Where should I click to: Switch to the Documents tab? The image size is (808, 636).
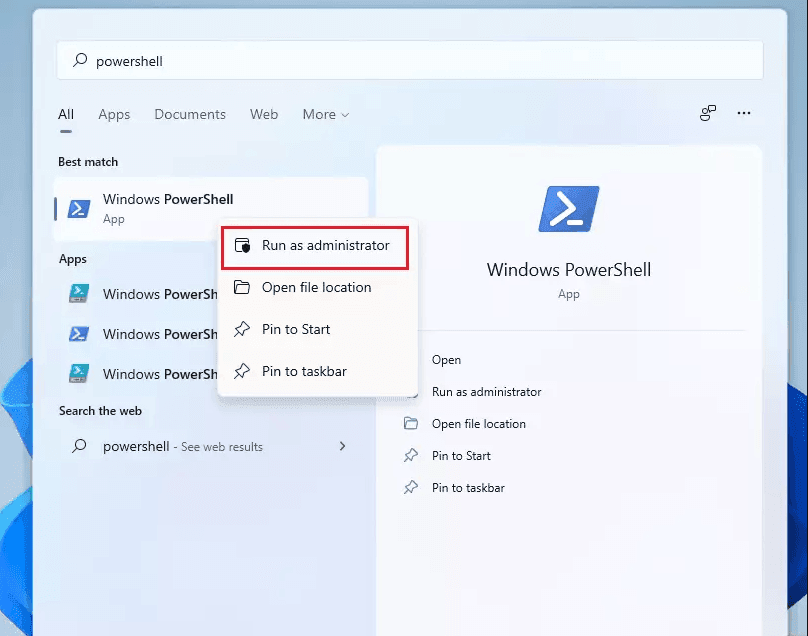[x=190, y=114]
